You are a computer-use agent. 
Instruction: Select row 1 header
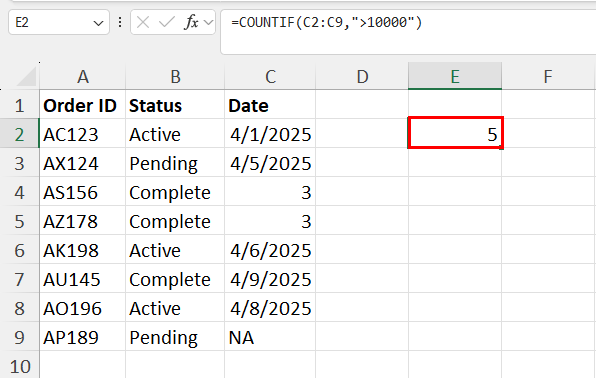click(19, 105)
